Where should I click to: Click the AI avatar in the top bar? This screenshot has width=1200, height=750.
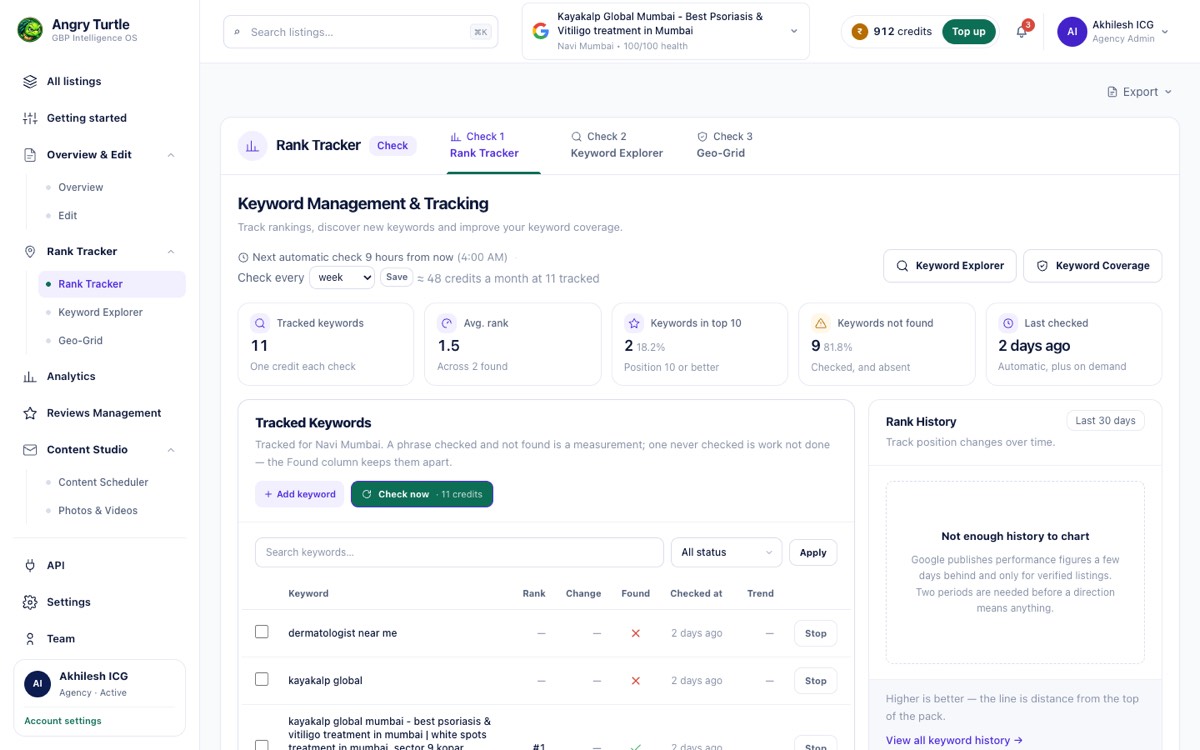(1072, 32)
